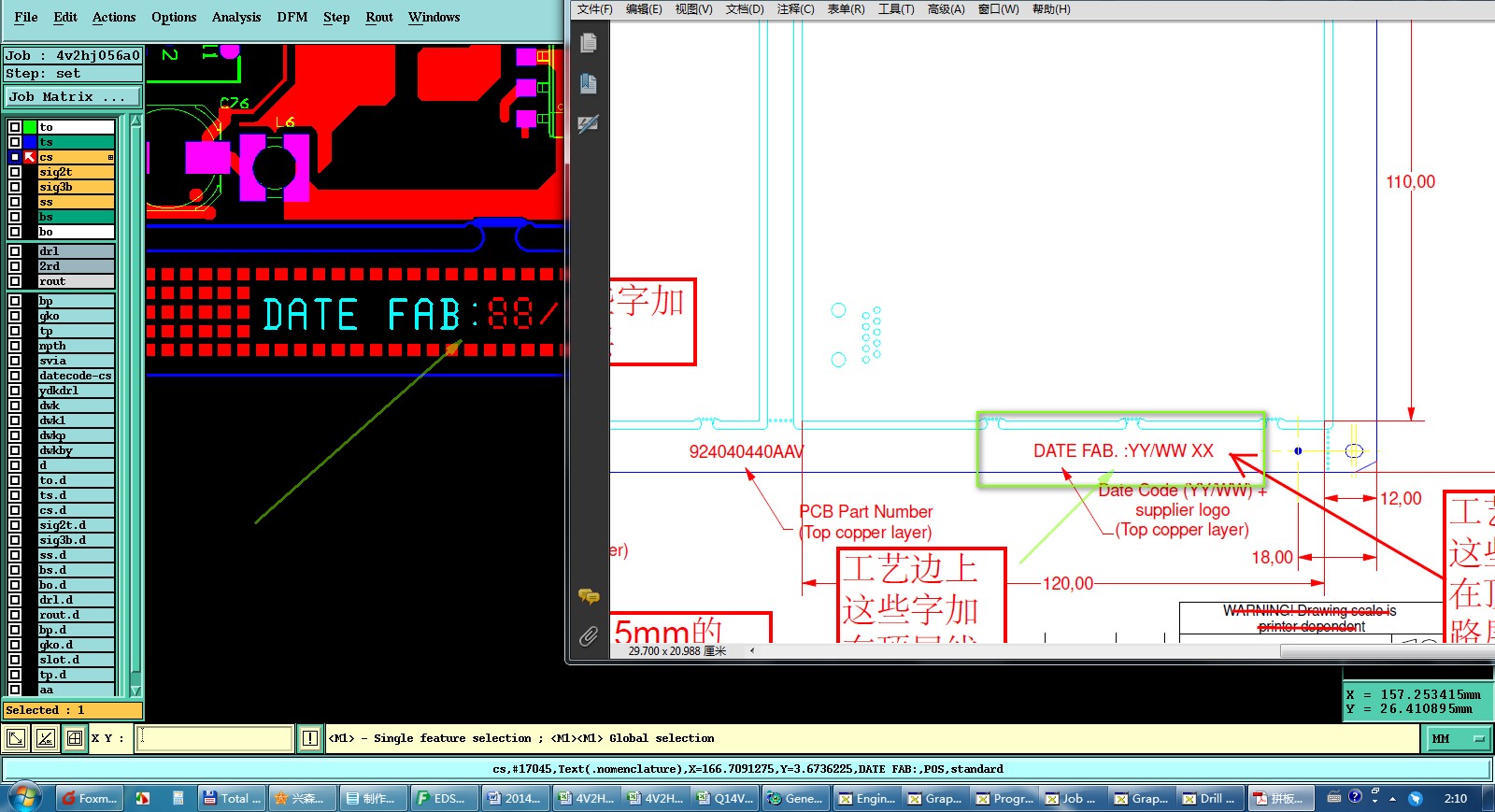Click the X Y coordinate input field

(215, 739)
